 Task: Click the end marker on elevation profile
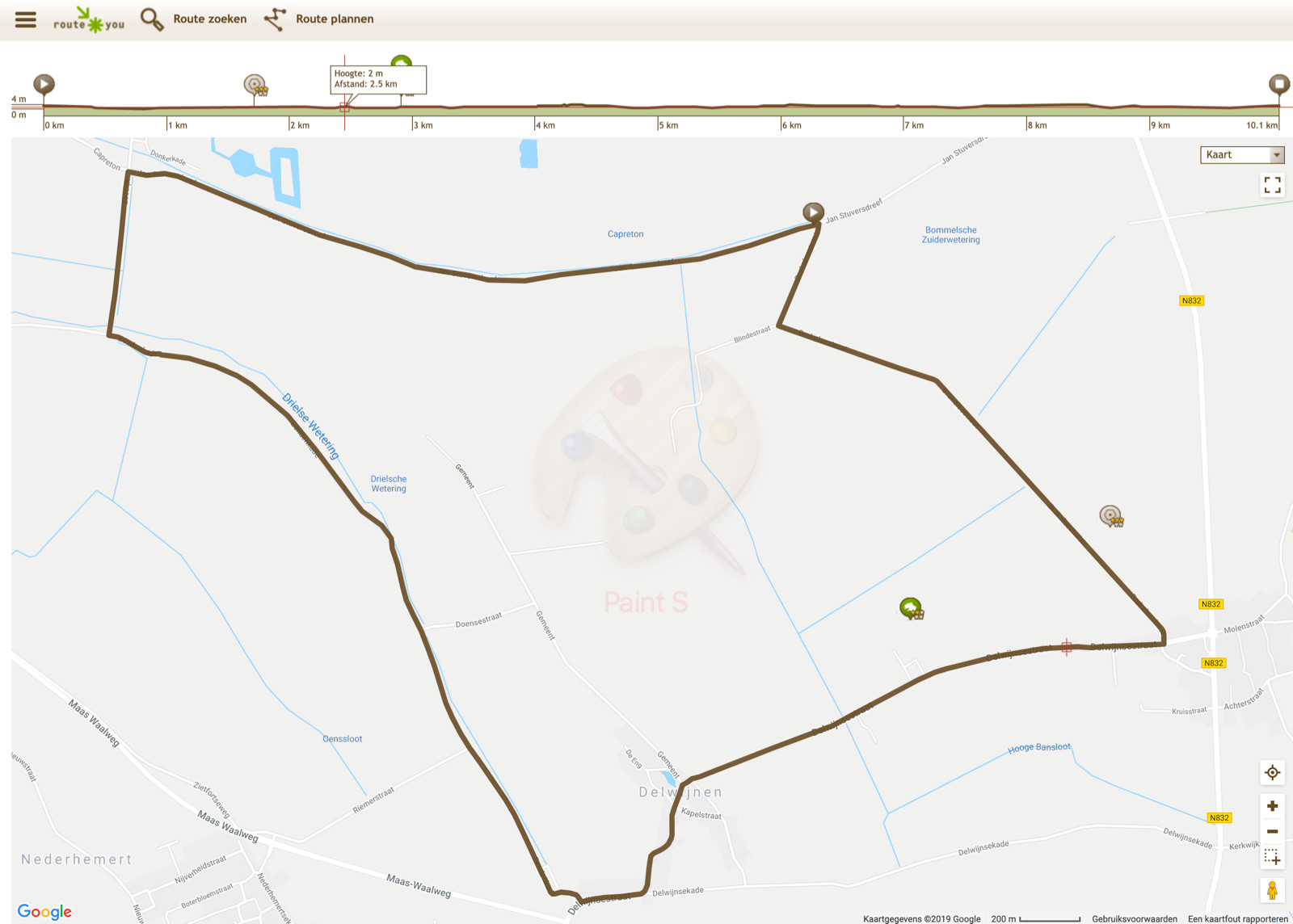pos(1278,84)
